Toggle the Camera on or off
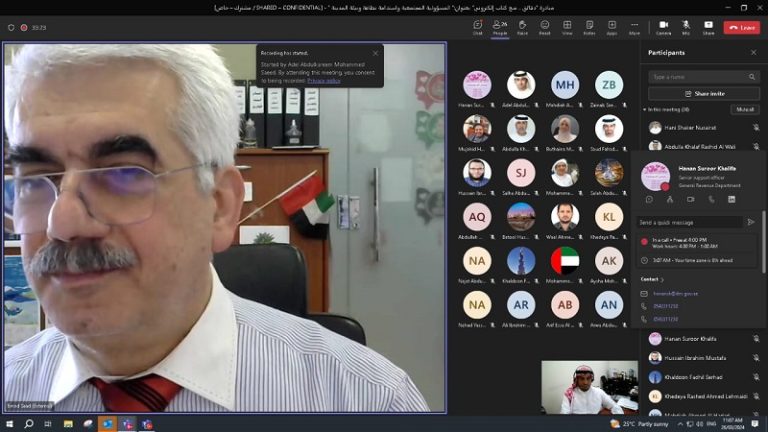The image size is (768, 432). [x=663, y=27]
